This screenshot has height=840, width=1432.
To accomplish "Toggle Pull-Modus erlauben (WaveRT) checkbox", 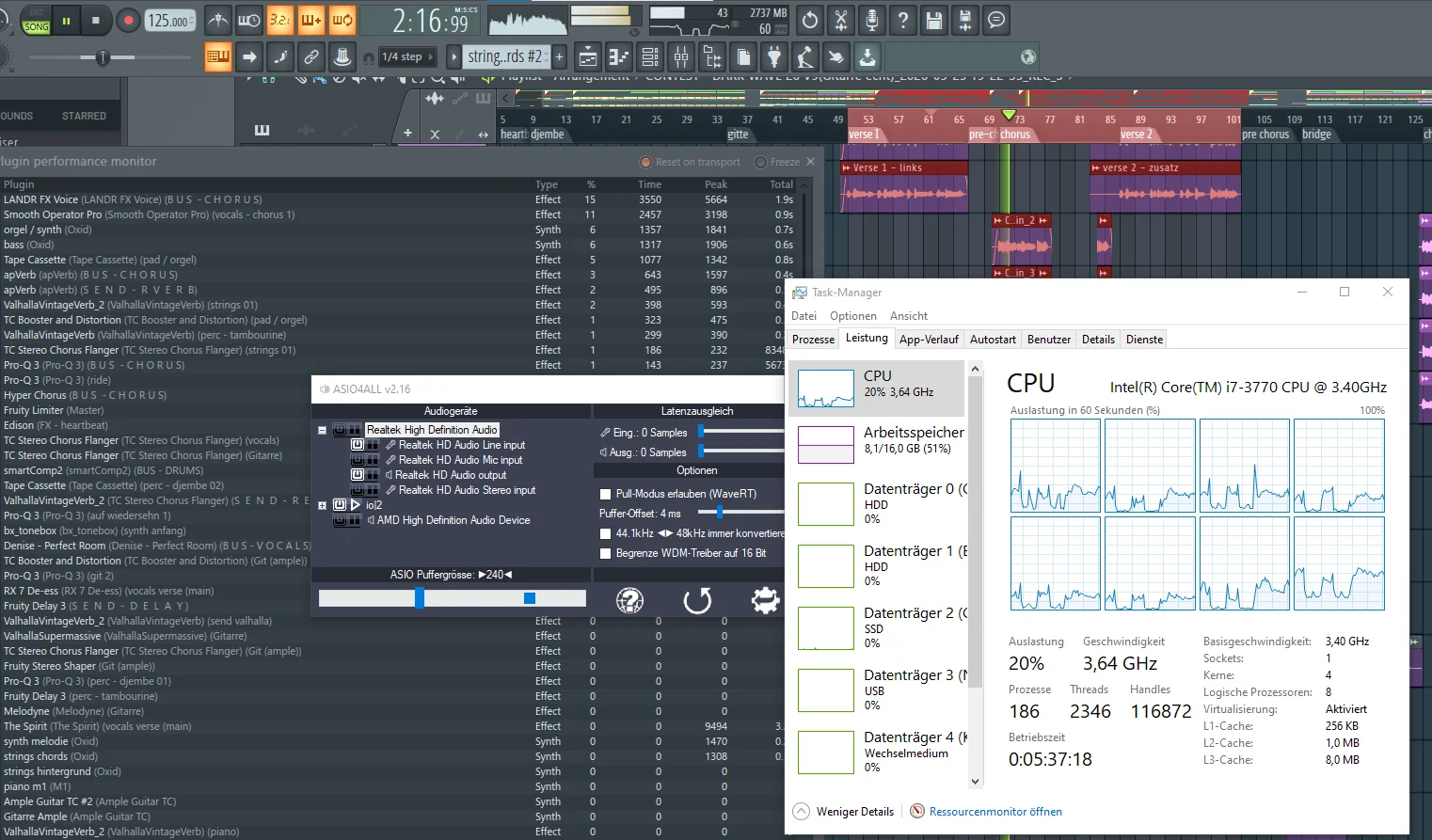I will tap(606, 494).
